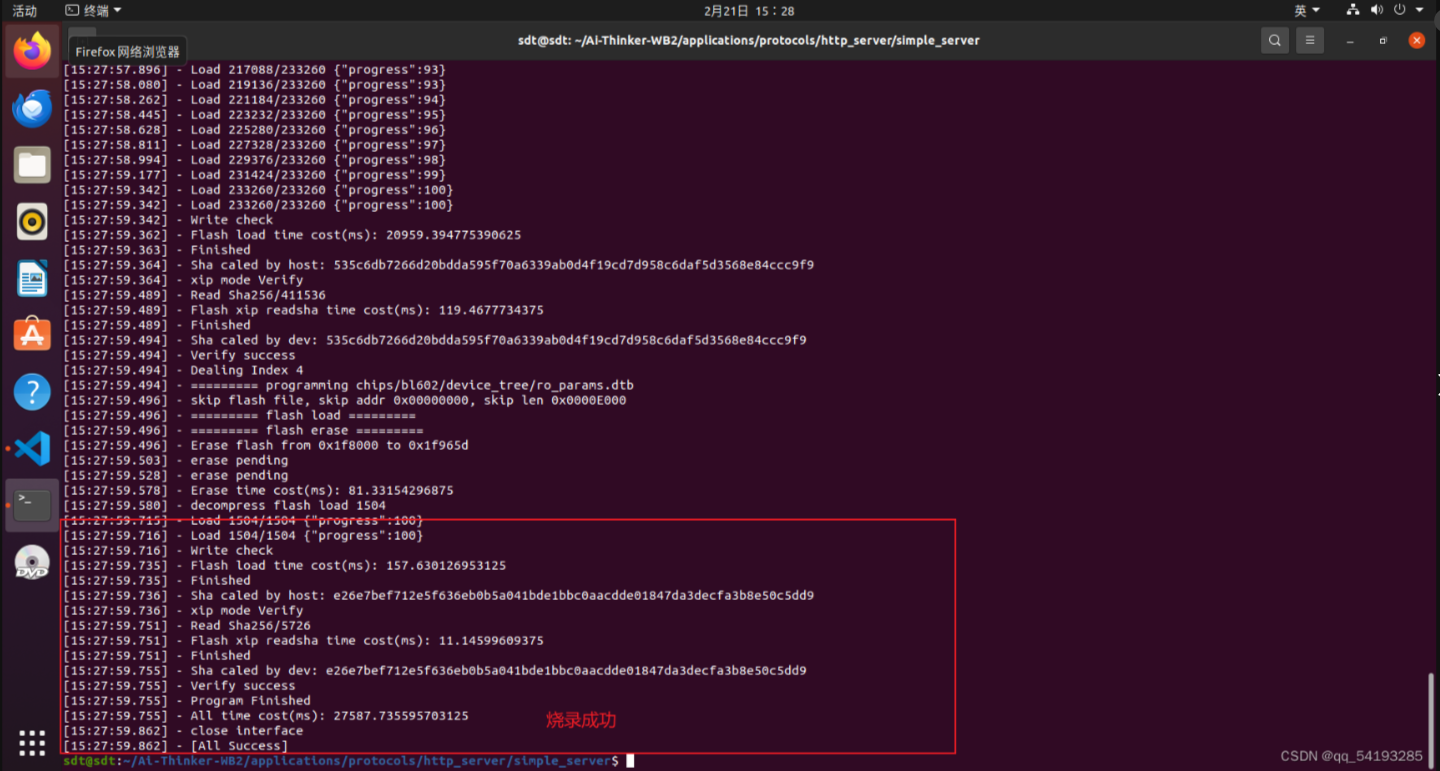Expand the 英 input method dropdown

click(x=1307, y=10)
